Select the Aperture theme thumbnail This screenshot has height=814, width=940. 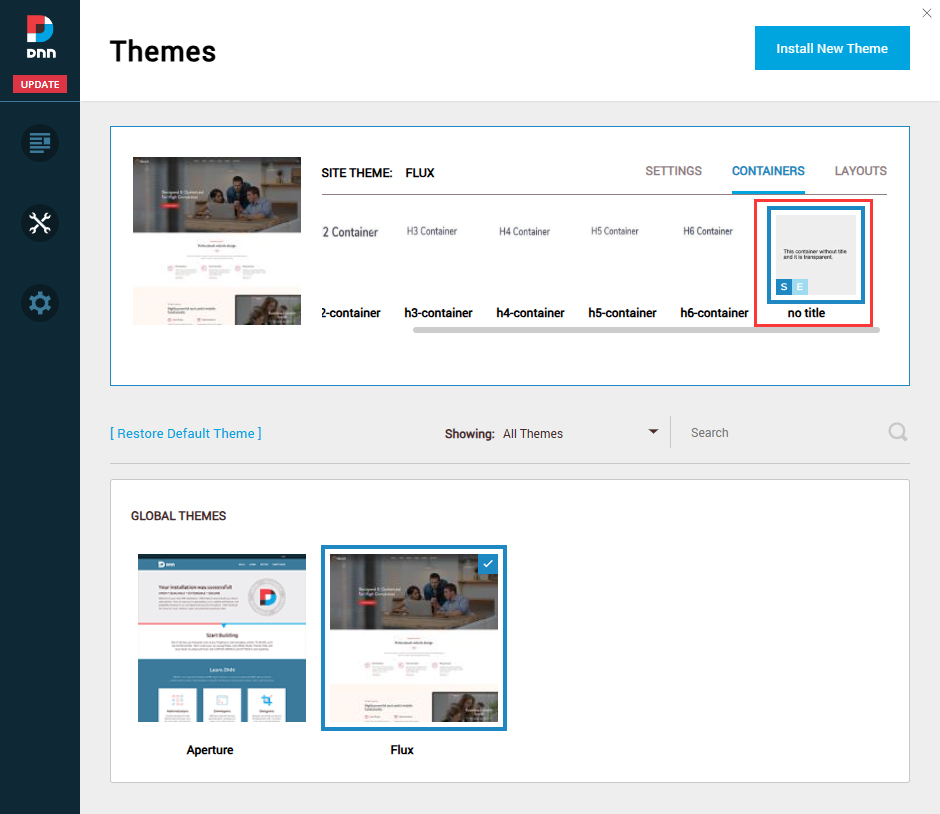pos(222,638)
